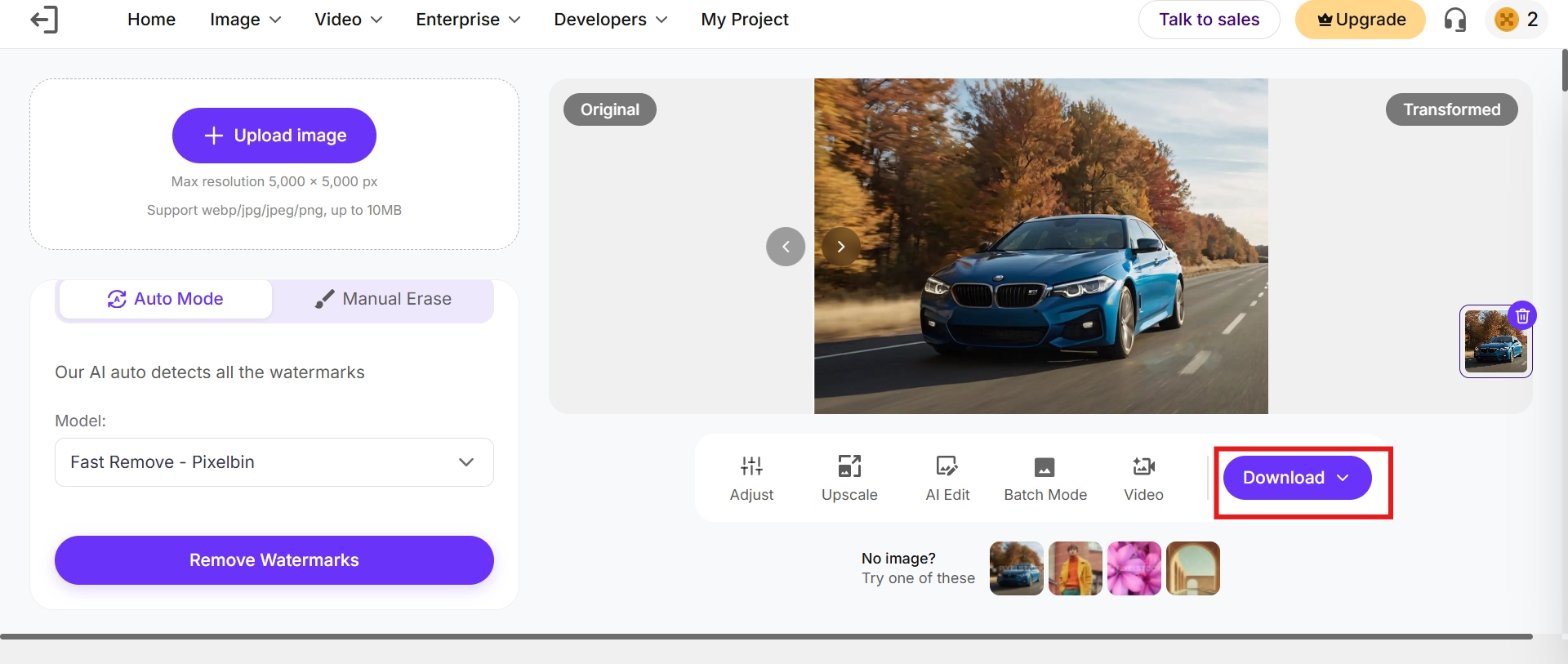Click the horizontal scrollbar at bottom

[x=766, y=636]
